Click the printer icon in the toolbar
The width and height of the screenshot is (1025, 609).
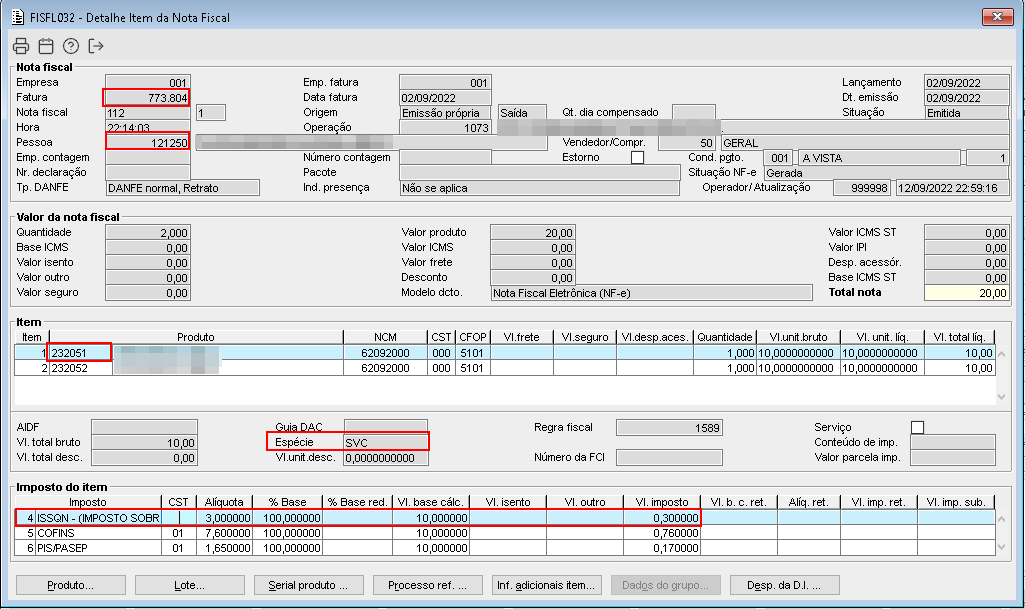pos(21,46)
